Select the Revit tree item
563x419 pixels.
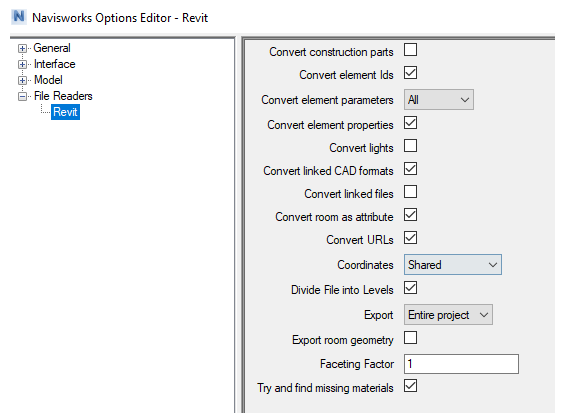click(65, 112)
